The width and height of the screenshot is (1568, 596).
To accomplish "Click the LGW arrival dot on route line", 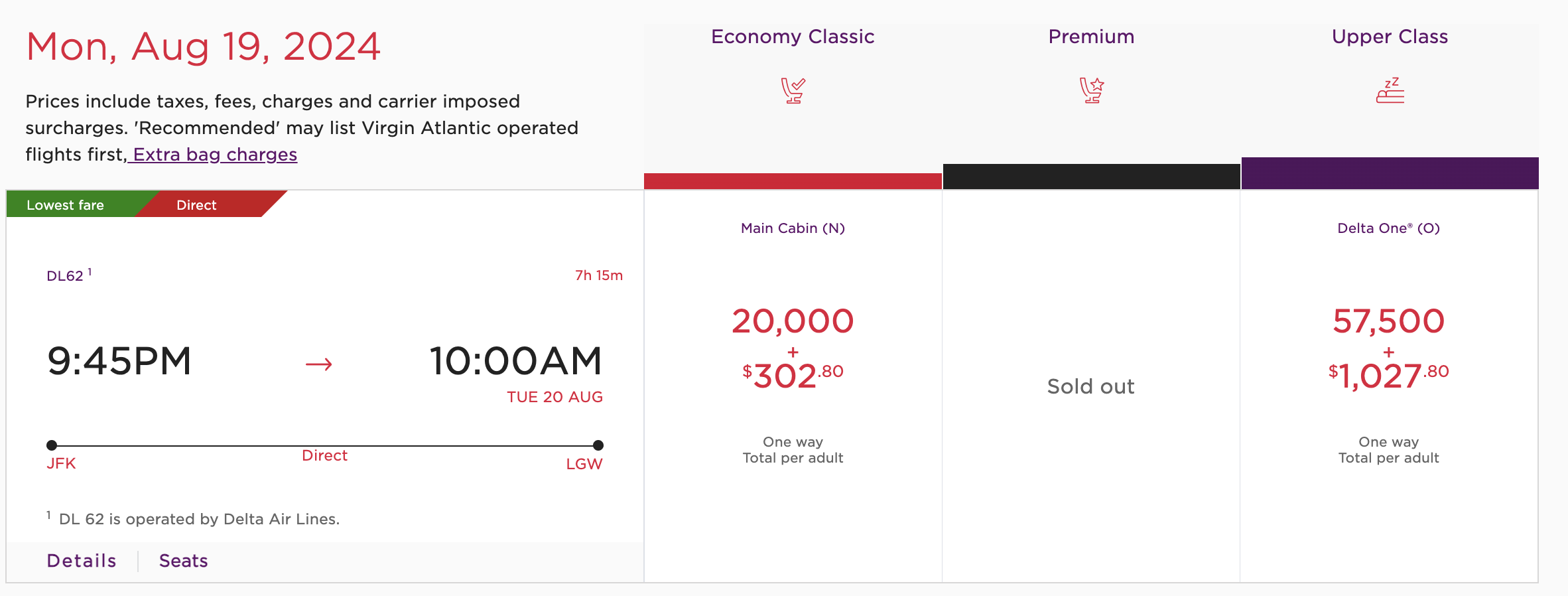I will point(598,445).
